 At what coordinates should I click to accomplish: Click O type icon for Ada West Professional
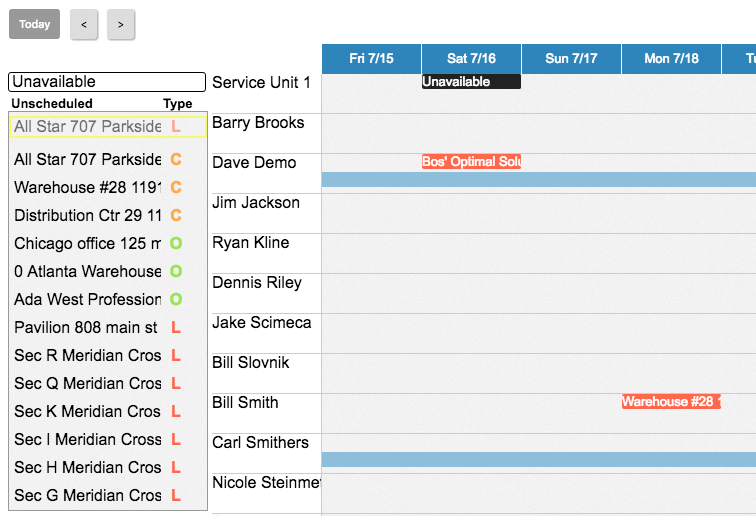tap(176, 299)
